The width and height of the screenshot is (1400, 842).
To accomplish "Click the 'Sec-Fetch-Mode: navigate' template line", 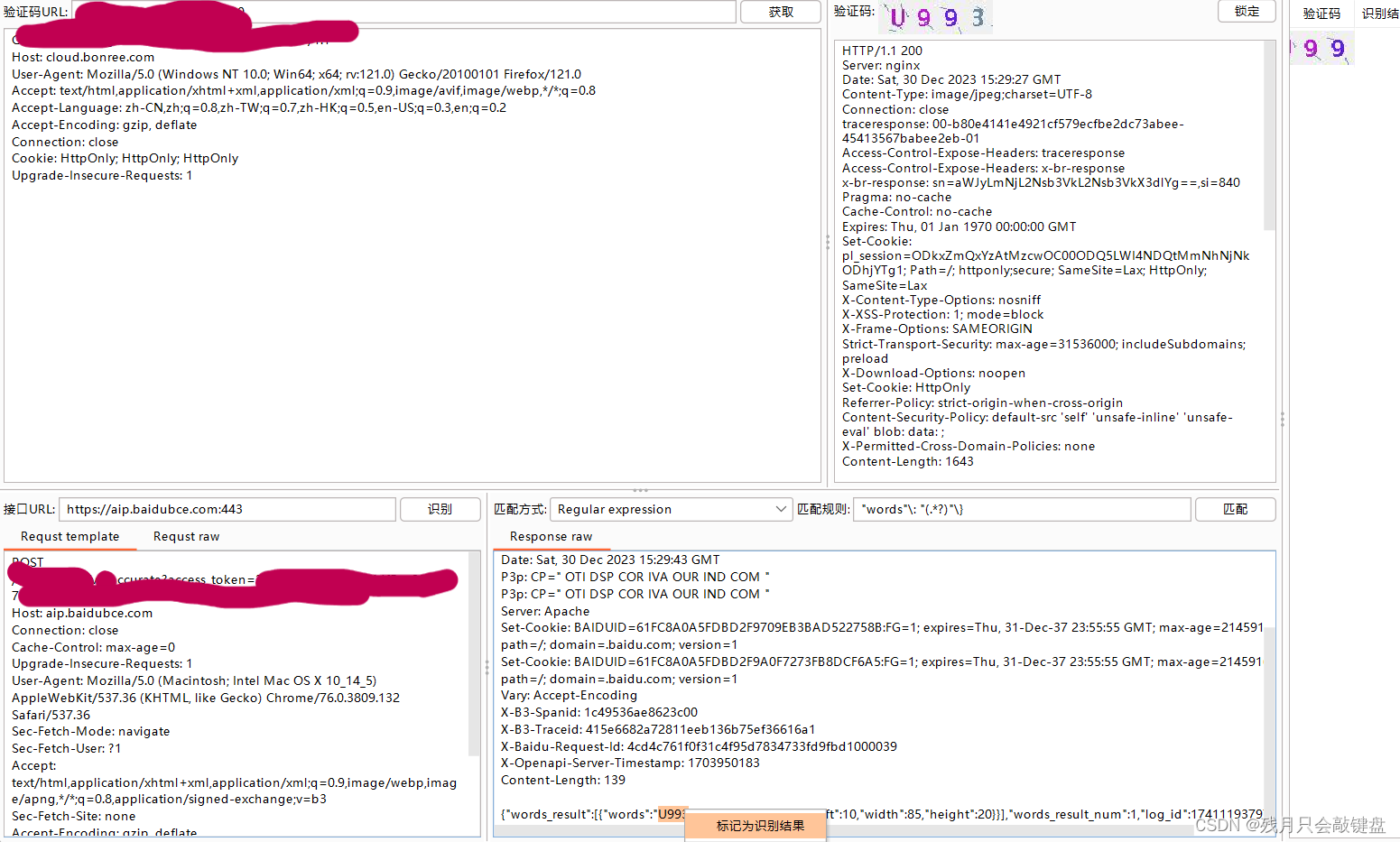I will [x=90, y=731].
